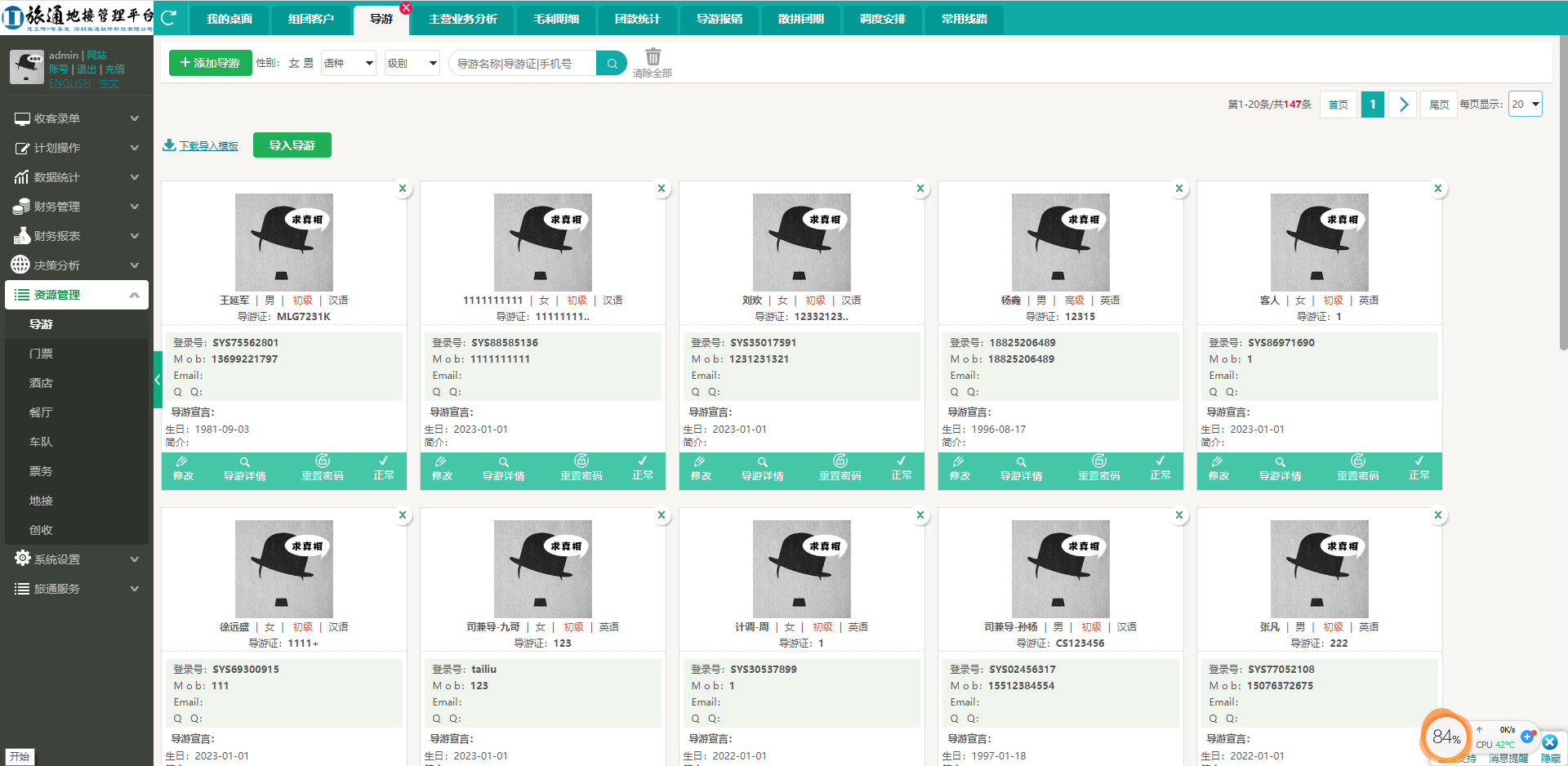Open the 每页显示 page size dropdown

[1525, 104]
